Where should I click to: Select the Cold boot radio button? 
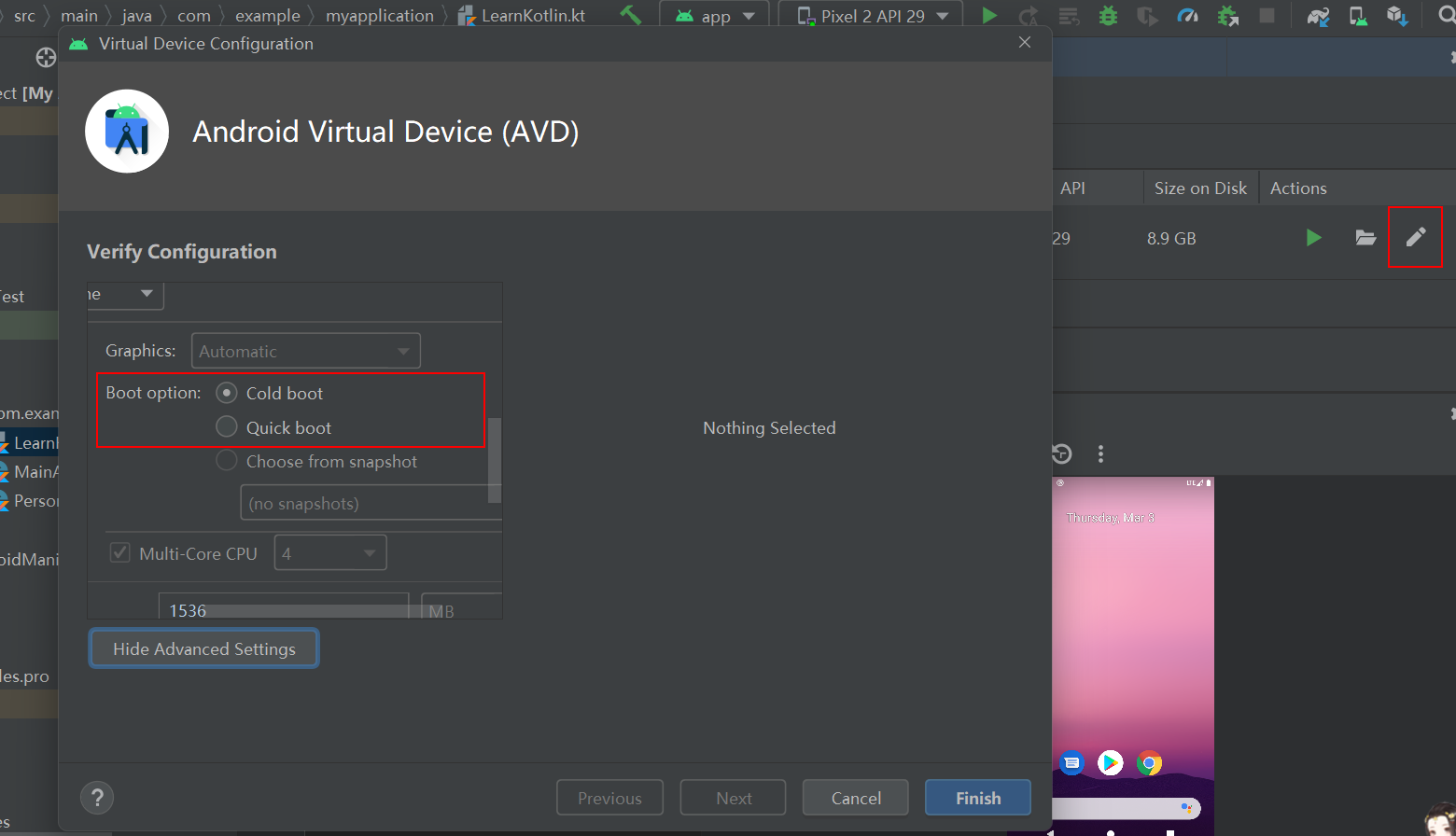tap(226, 393)
